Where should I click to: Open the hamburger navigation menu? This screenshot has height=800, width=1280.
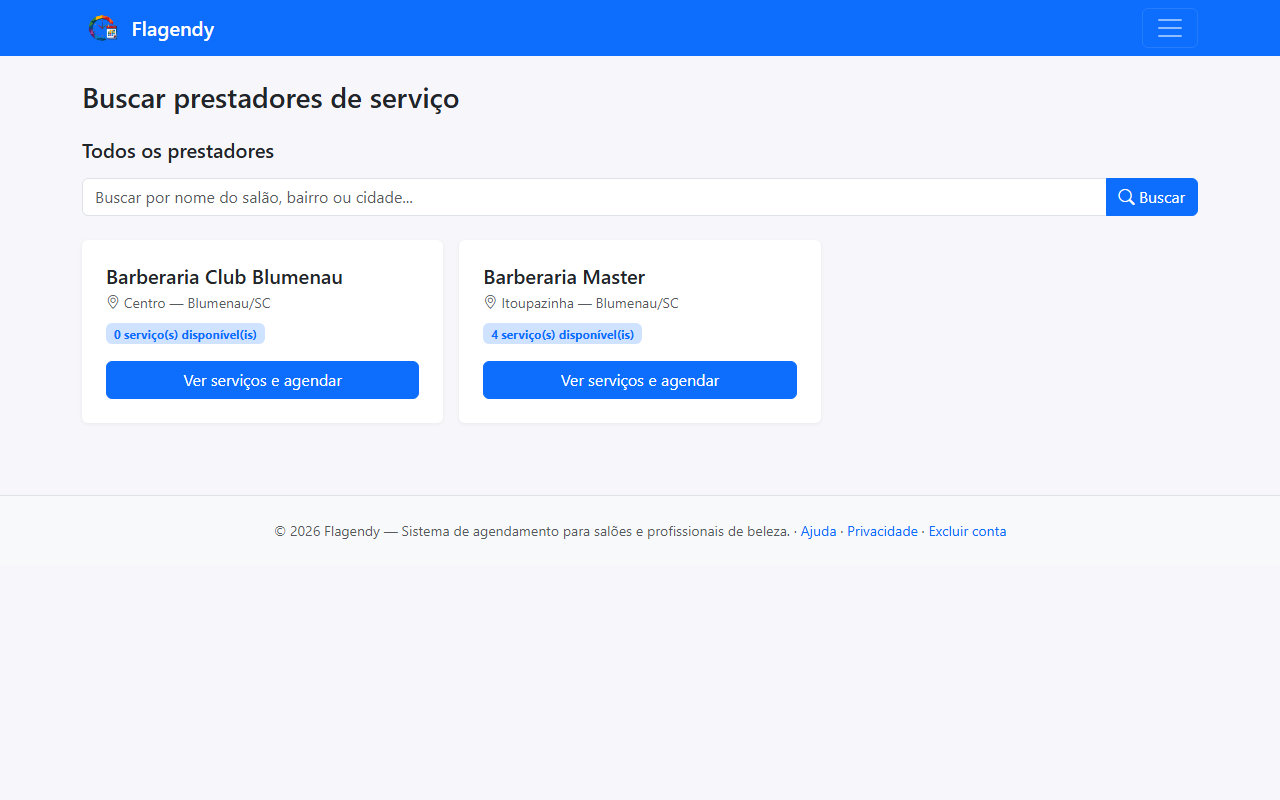click(1169, 28)
